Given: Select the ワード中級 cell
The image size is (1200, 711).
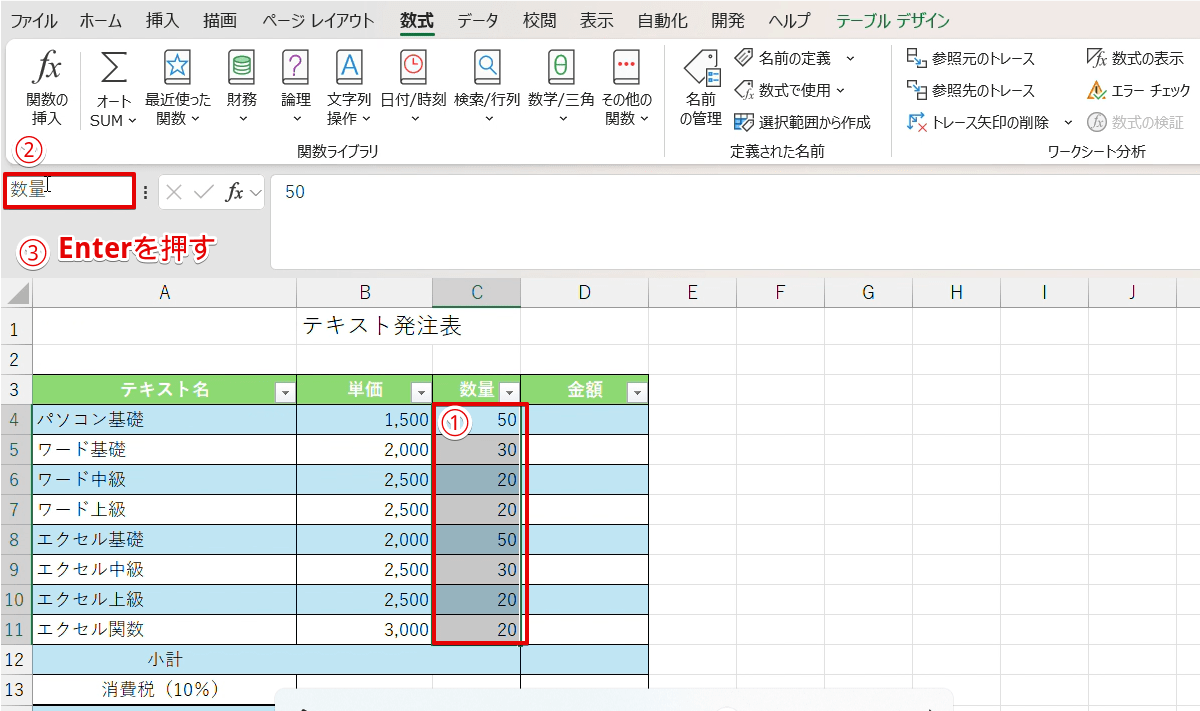Looking at the screenshot, I should [165, 480].
